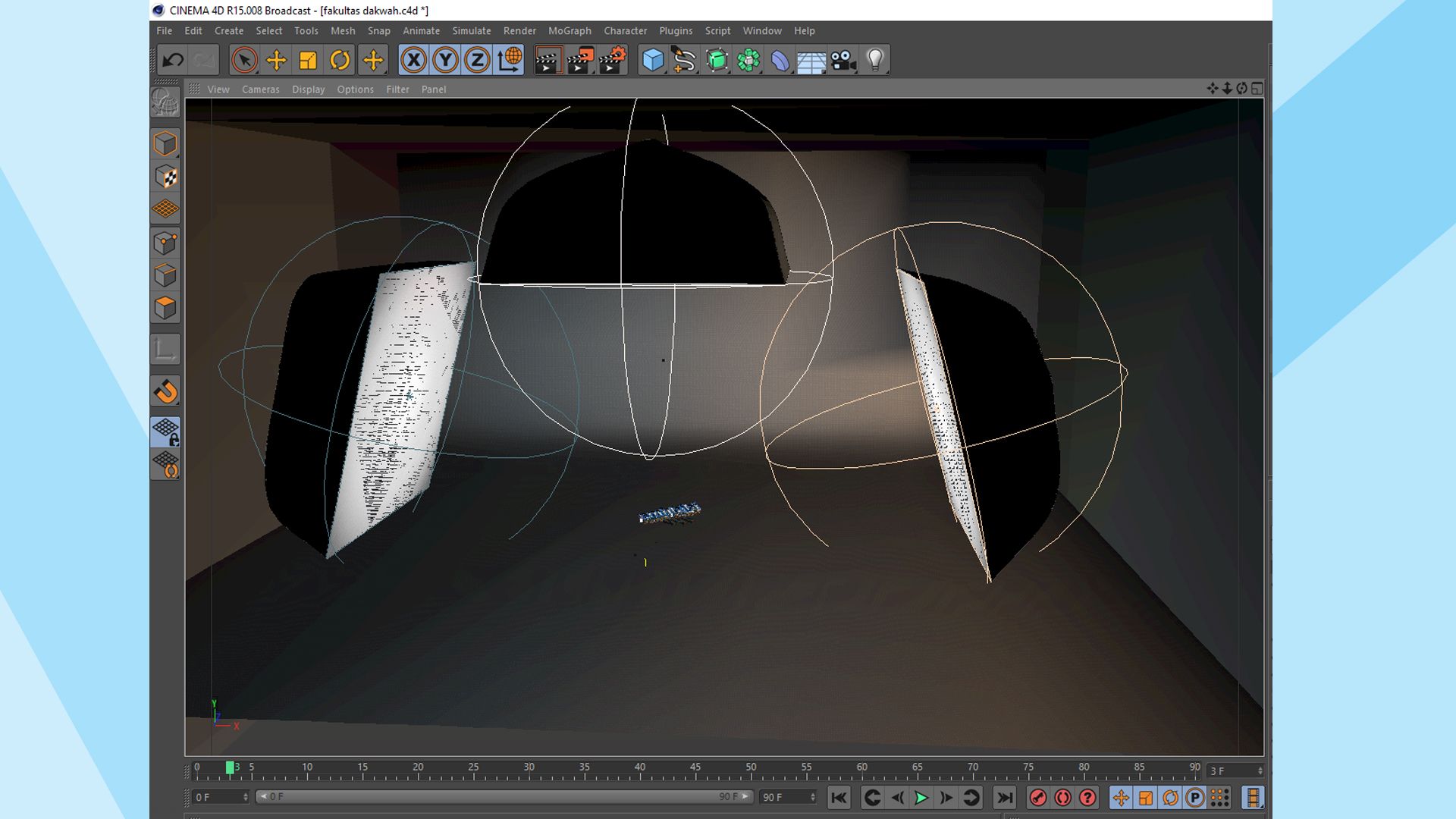Open the Mesh menu
Viewport: 1456px width, 819px height.
click(343, 31)
